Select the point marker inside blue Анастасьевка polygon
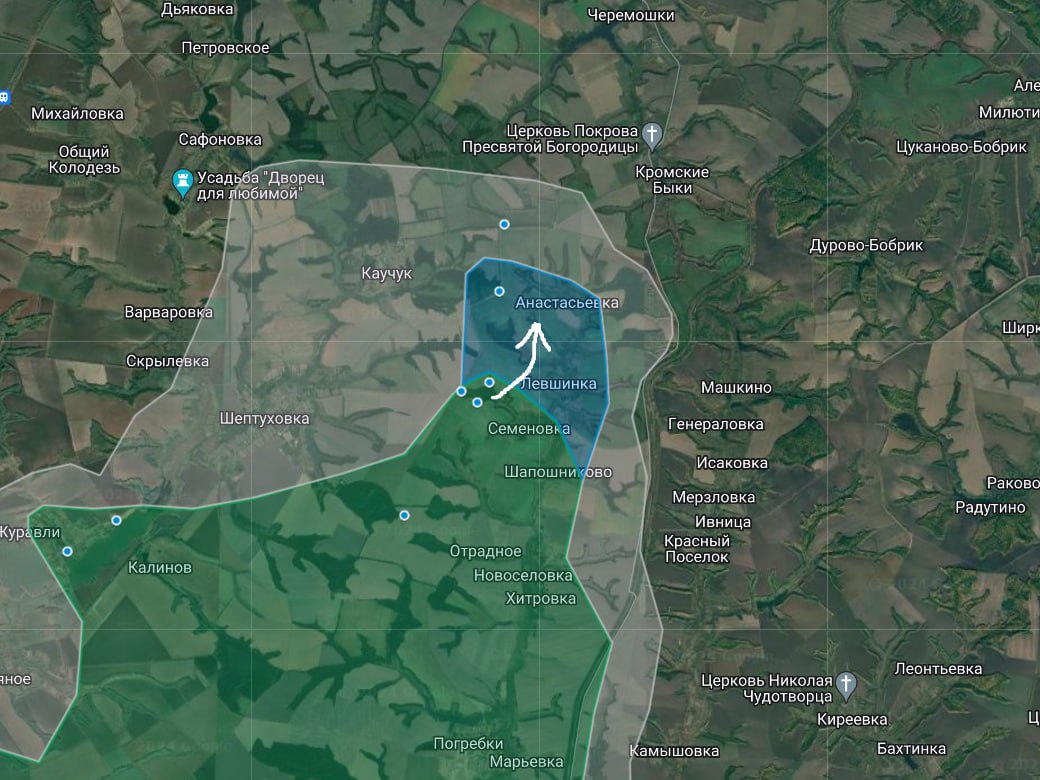Screen dimensions: 1040x780 tap(499, 291)
